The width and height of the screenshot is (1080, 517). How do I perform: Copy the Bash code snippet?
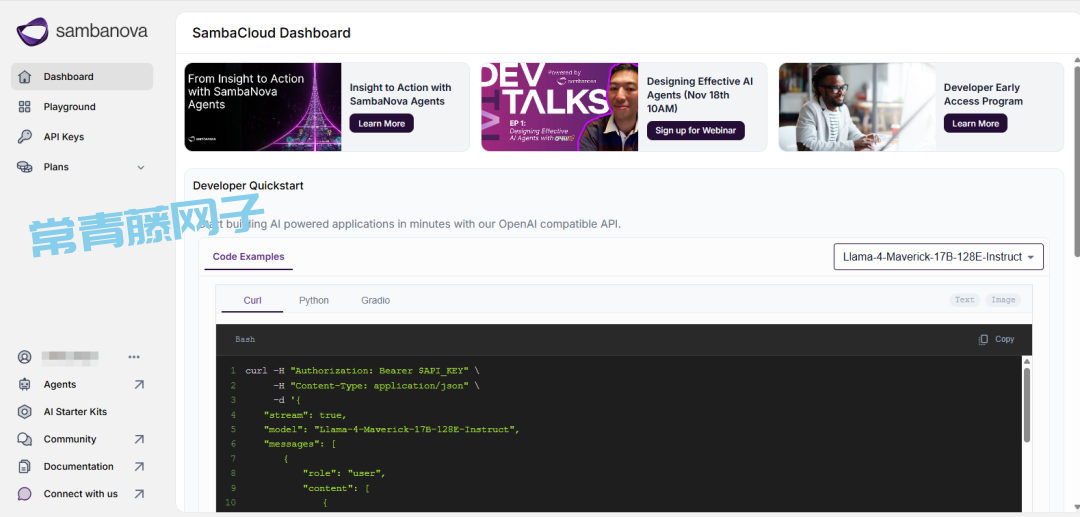pos(996,340)
